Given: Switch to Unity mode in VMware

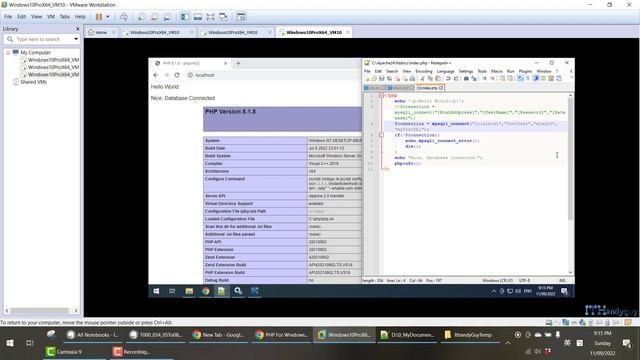Looking at the screenshot, I should [x=223, y=17].
